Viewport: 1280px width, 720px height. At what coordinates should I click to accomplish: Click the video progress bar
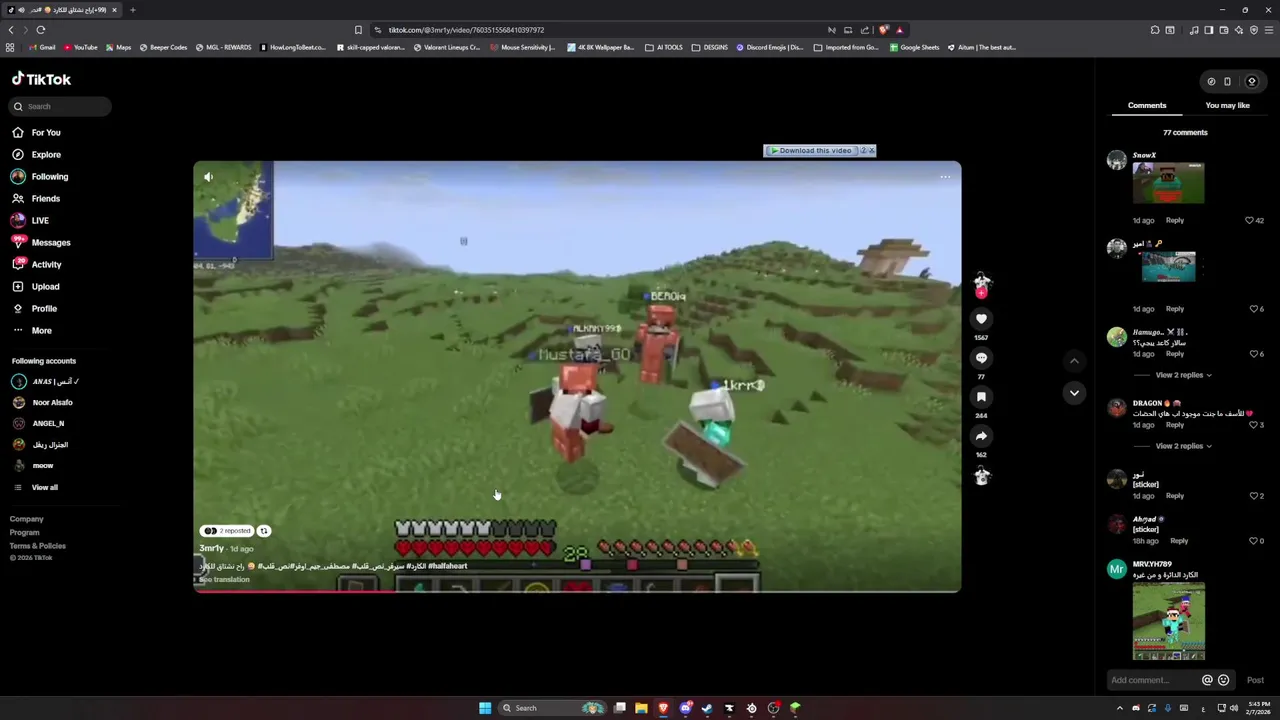[577, 590]
